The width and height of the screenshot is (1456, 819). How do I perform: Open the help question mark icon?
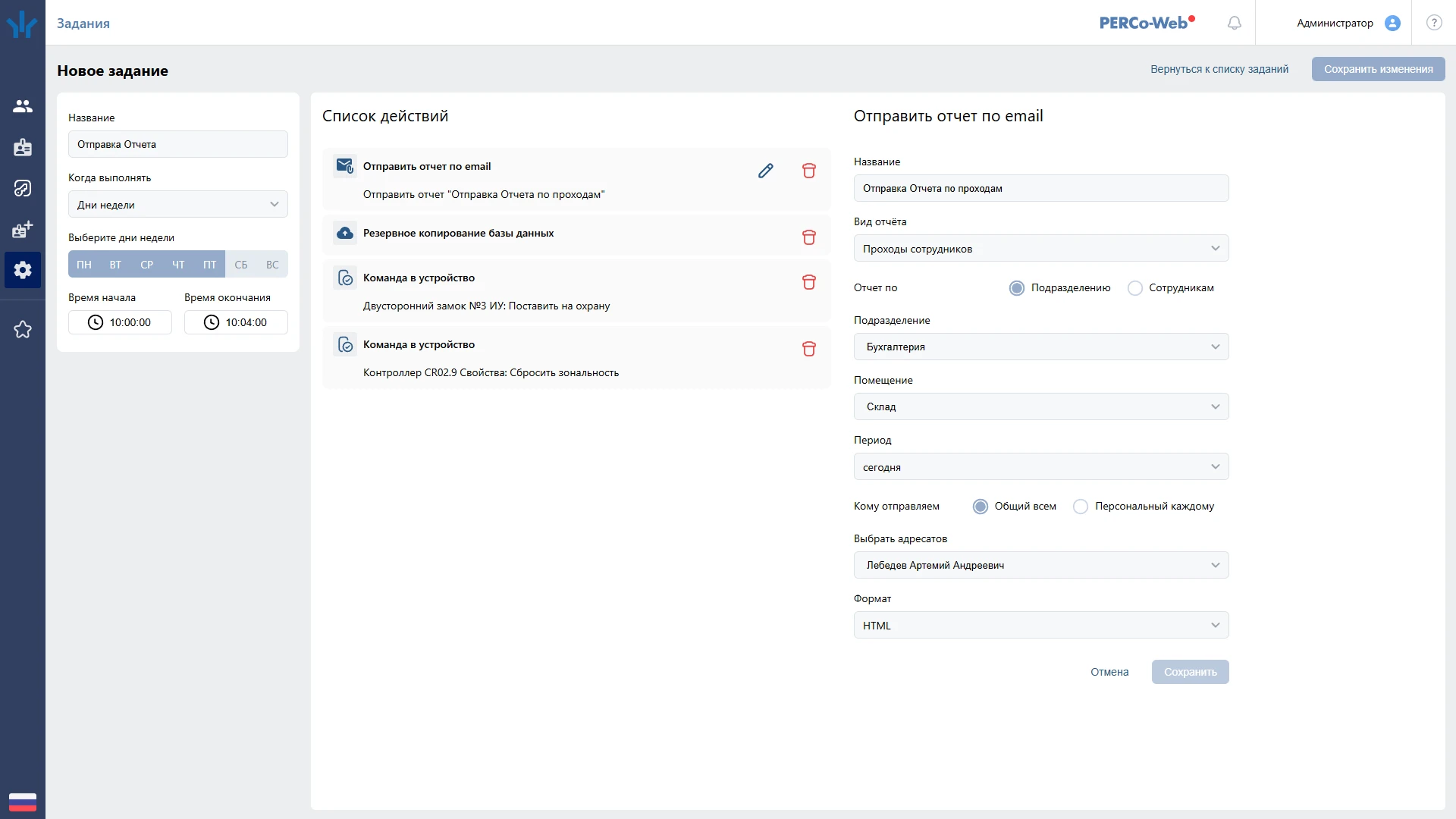point(1433,23)
